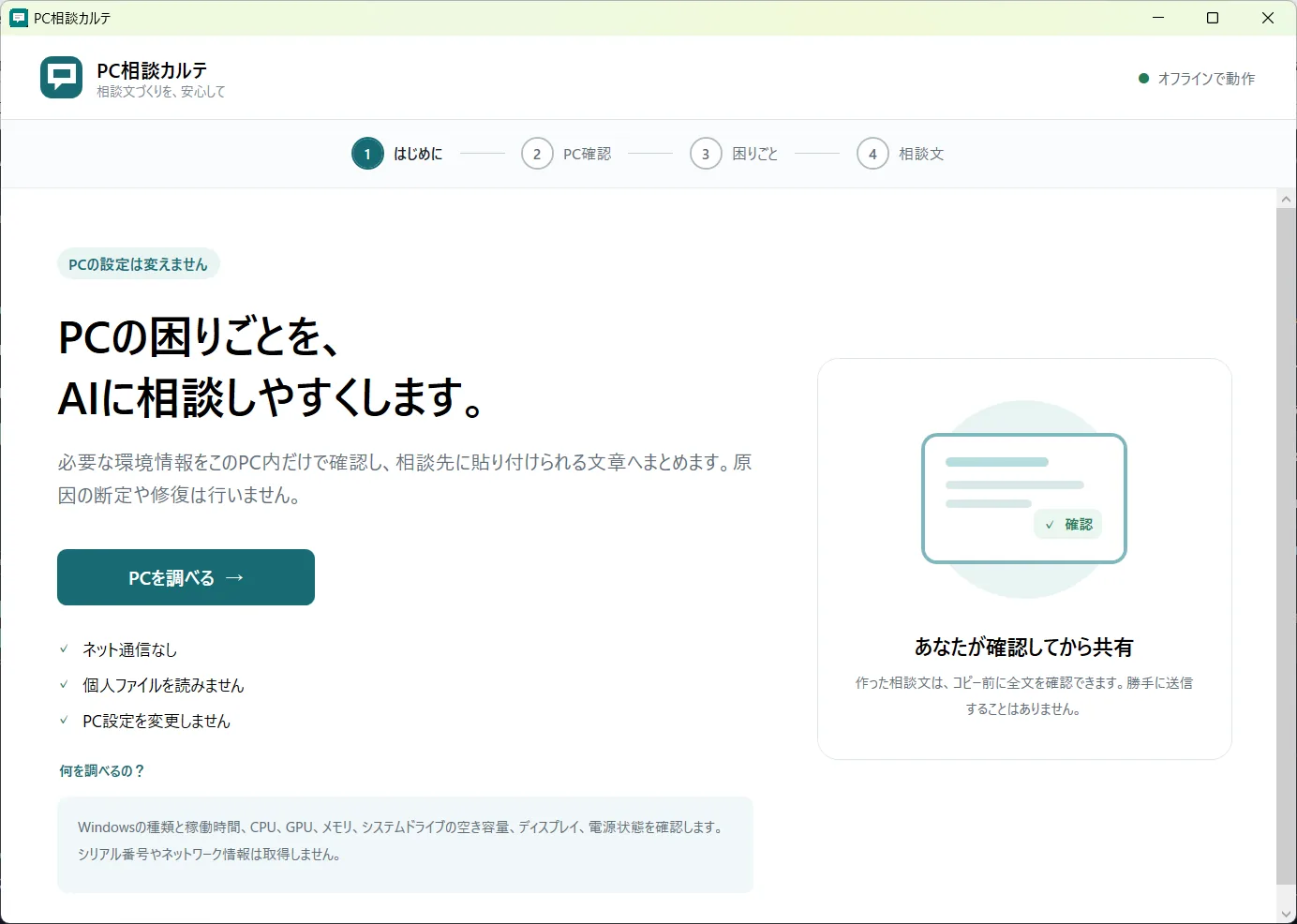
Task: Click the PC相談カルテ chat bubble logo
Action: [x=61, y=78]
